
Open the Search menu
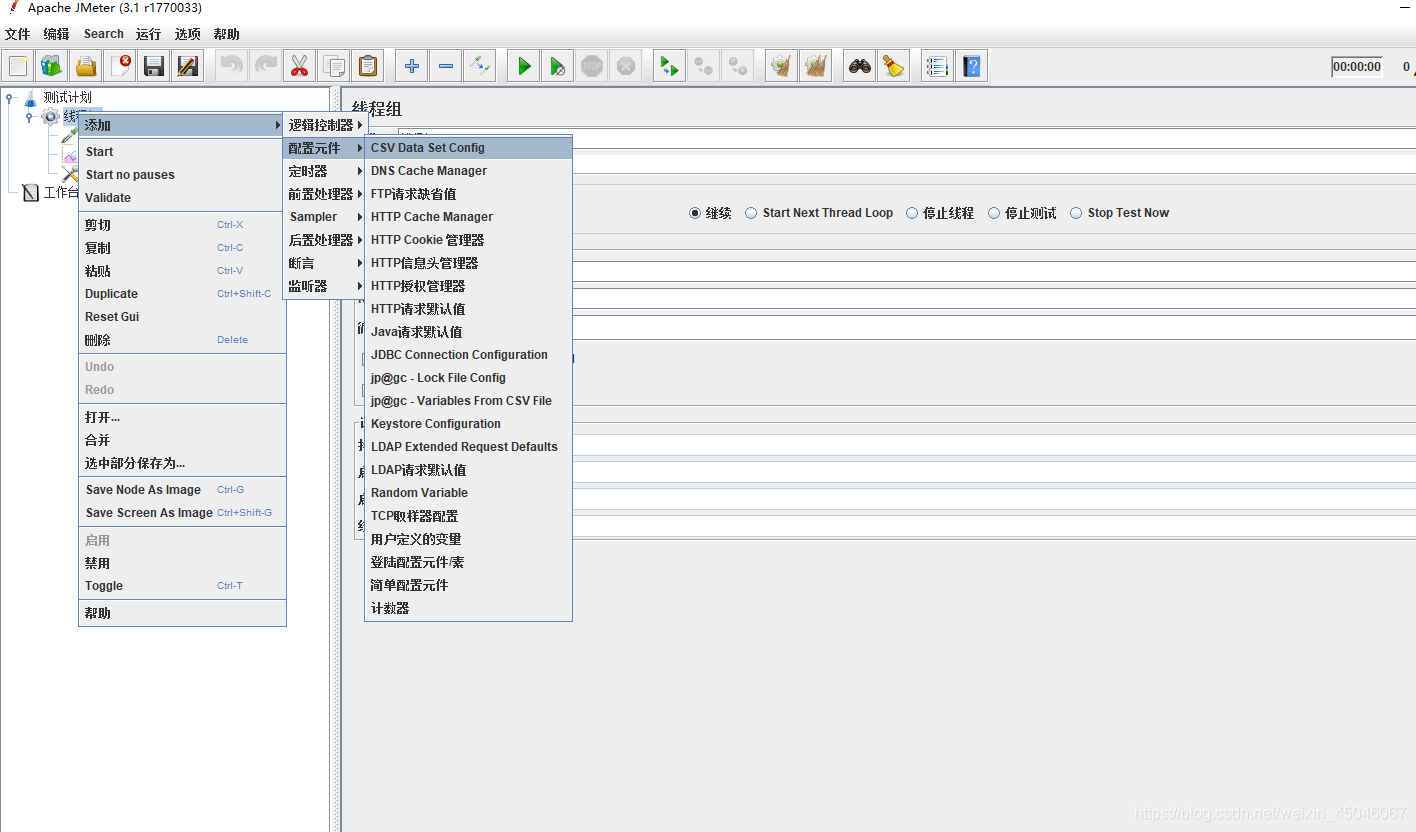pos(103,34)
